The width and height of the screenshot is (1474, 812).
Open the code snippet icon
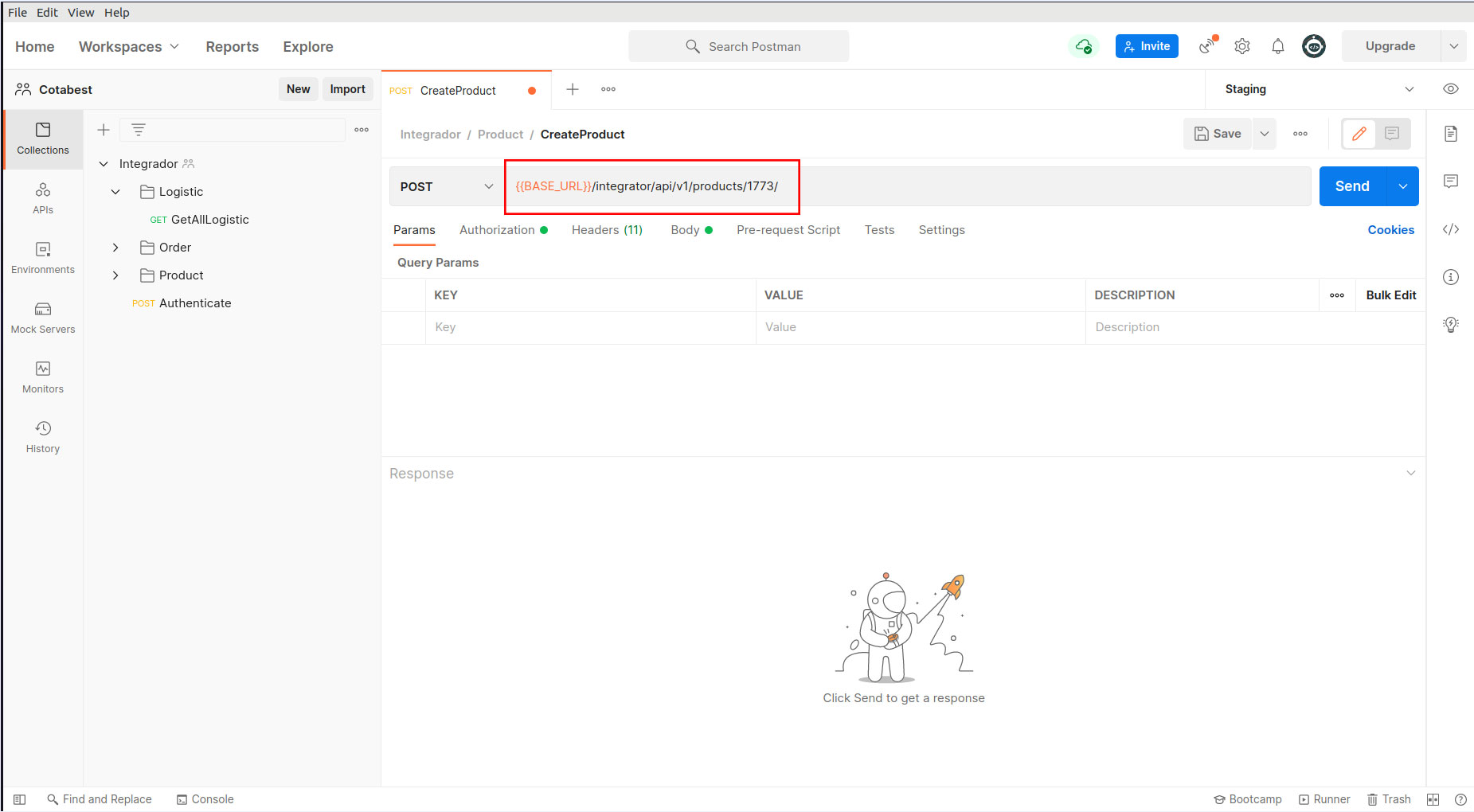coord(1451,229)
